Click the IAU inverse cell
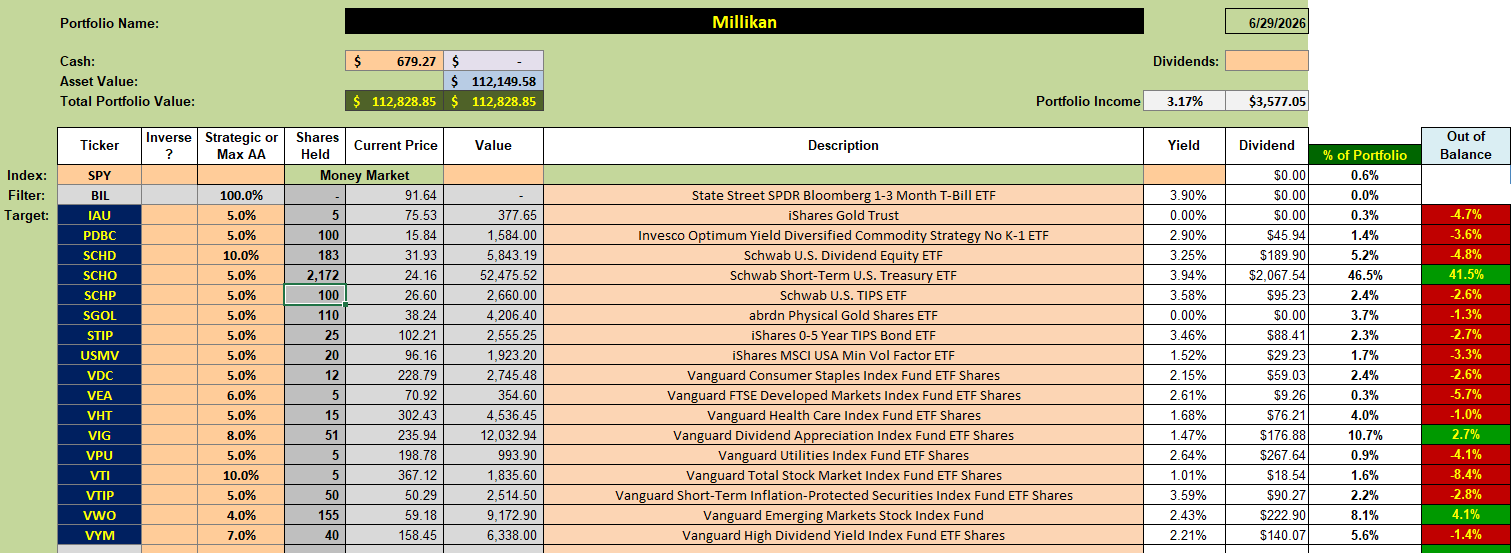Image resolution: width=1511 pixels, height=553 pixels. (169, 215)
